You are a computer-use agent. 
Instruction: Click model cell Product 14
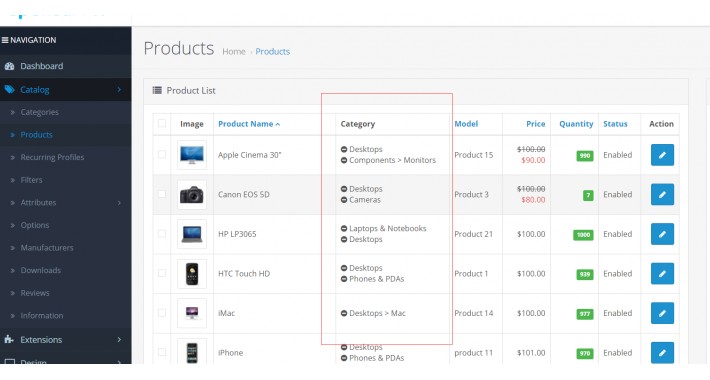pyautogui.click(x=473, y=313)
